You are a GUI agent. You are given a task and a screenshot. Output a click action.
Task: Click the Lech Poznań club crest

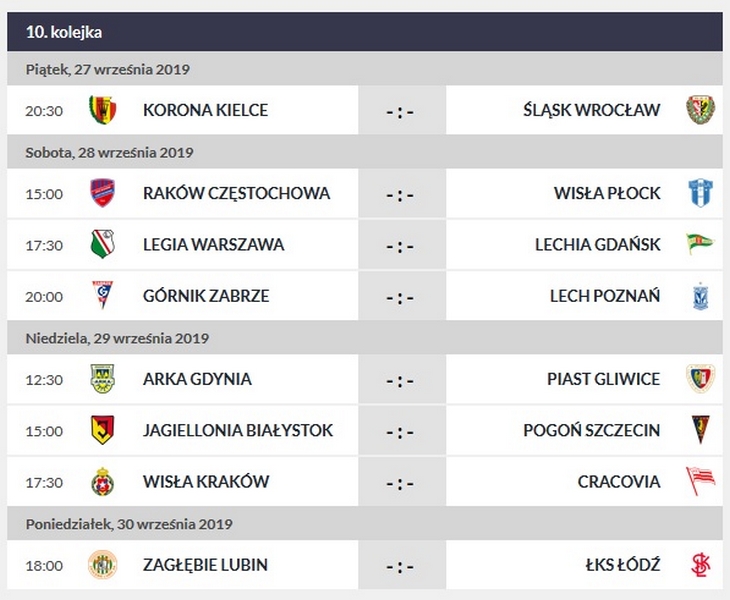click(x=700, y=296)
